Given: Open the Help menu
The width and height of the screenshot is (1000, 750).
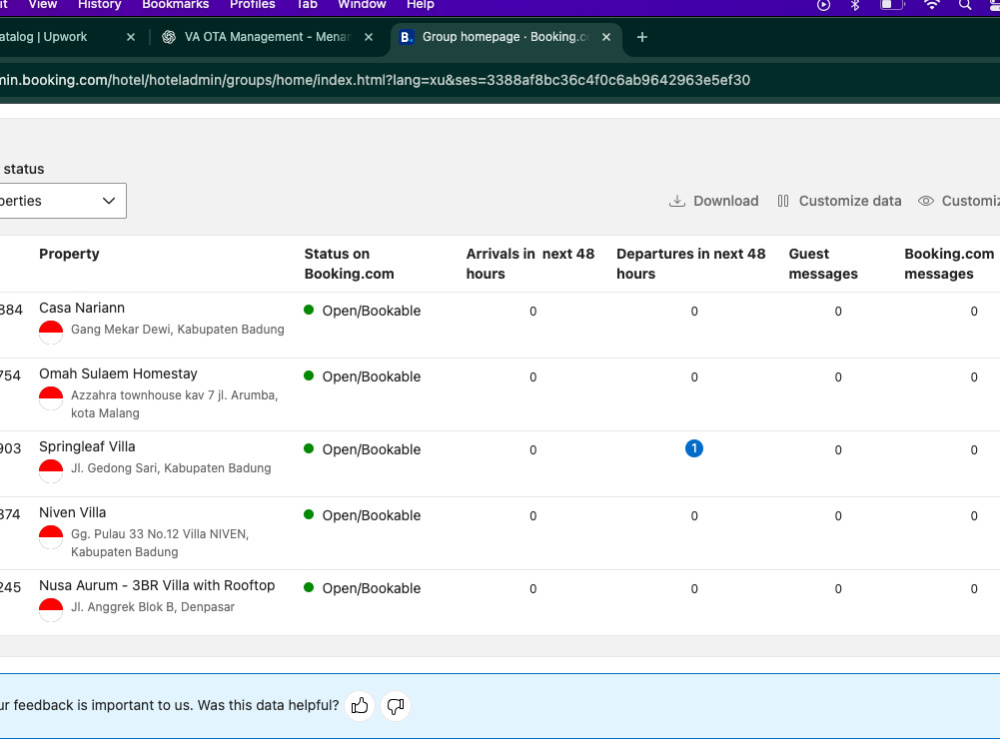Looking at the screenshot, I should click(420, 4).
